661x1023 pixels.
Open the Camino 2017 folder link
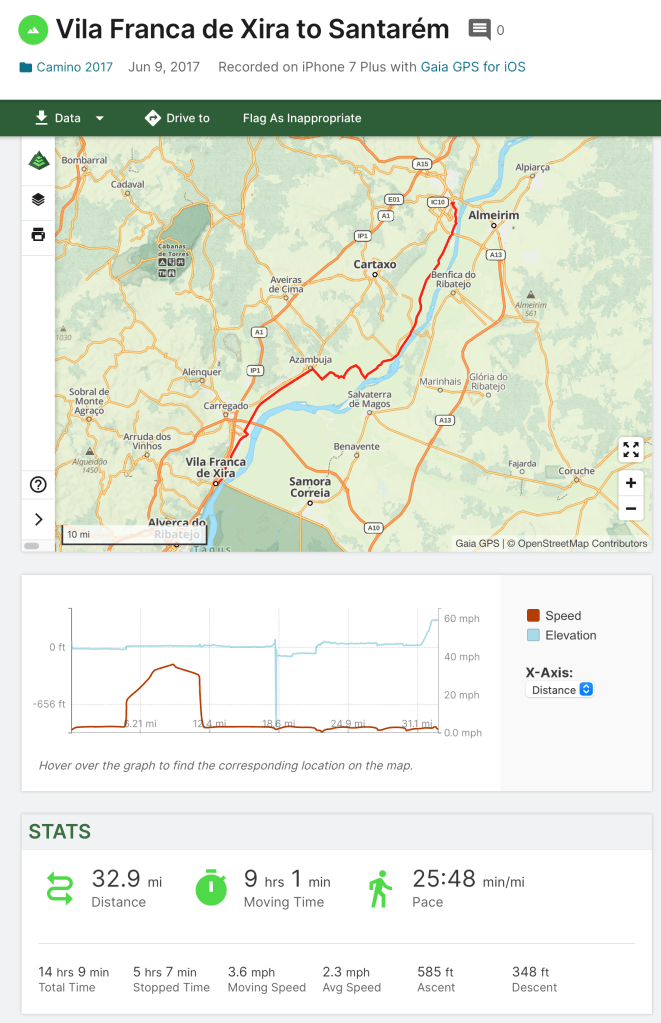pyautogui.click(x=74, y=67)
